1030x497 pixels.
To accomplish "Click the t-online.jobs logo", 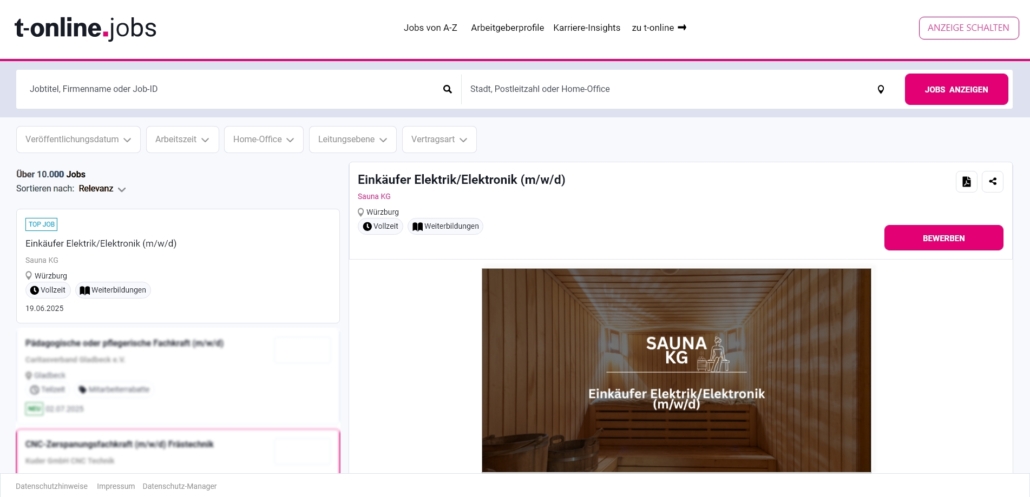I will pyautogui.click(x=85, y=28).
